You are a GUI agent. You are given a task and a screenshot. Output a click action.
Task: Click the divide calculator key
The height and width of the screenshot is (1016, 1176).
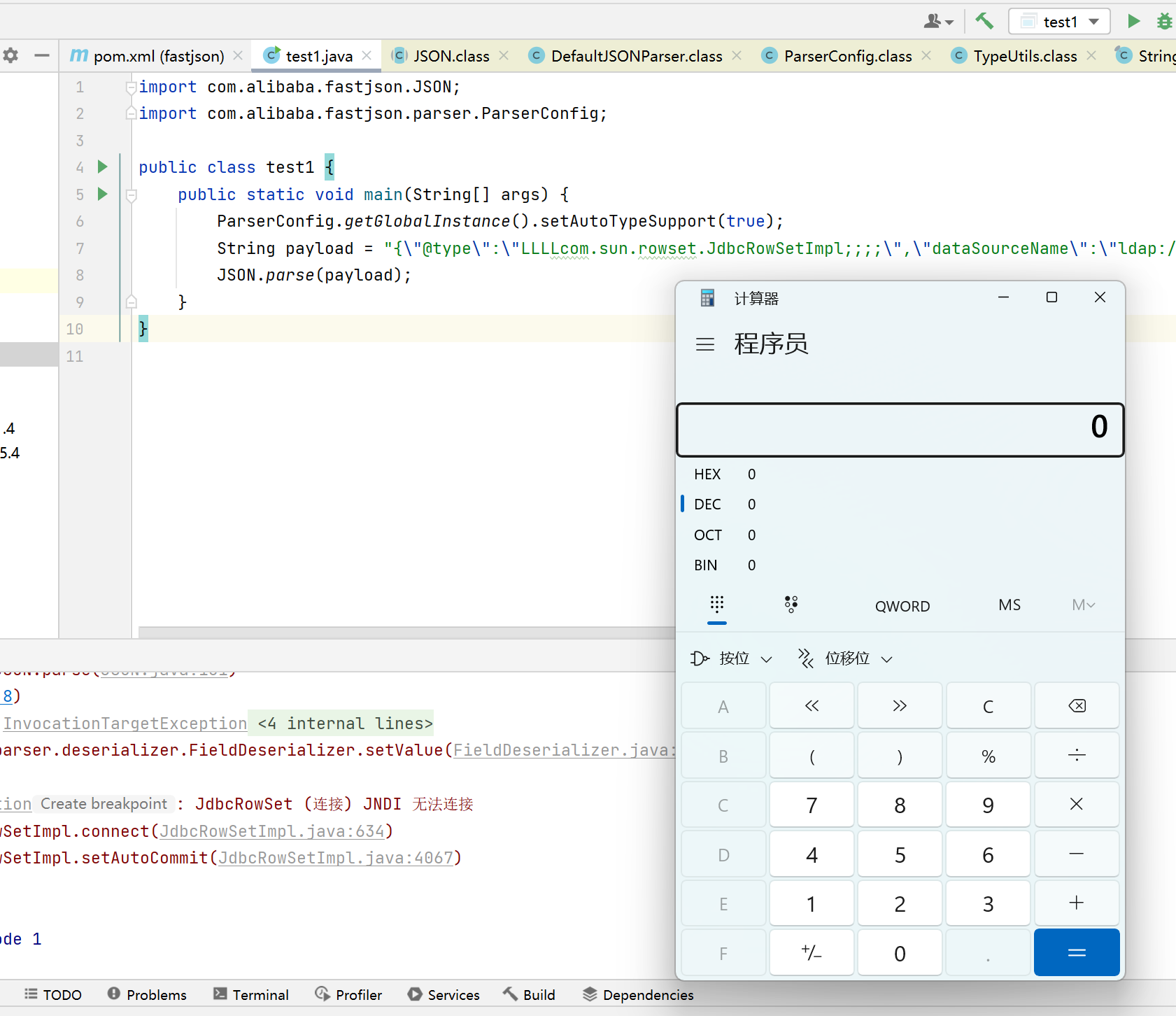click(1077, 756)
